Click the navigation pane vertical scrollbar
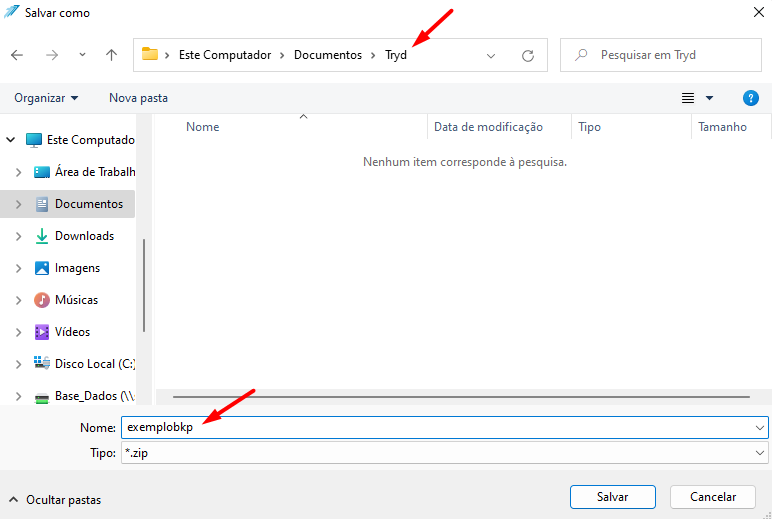Screen dimensions: 772x519 click(144, 286)
